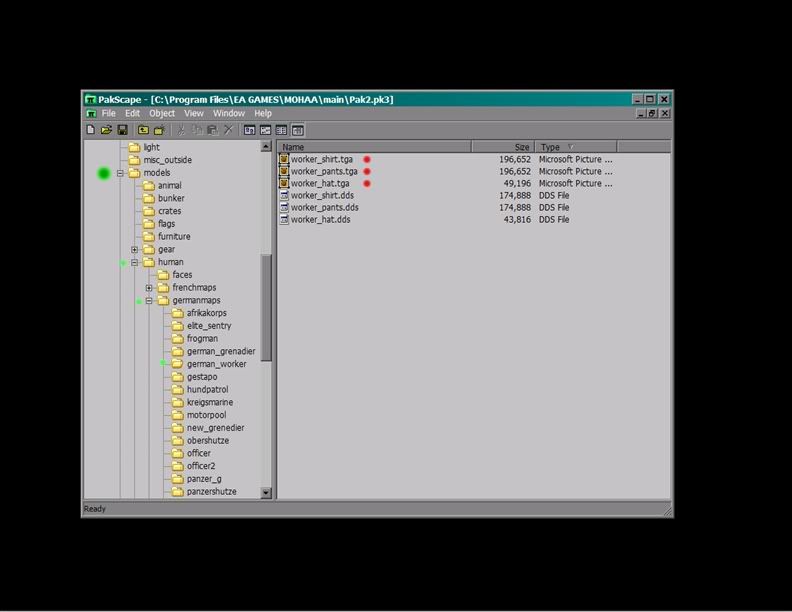Collapse the human tree node

click(x=134, y=263)
